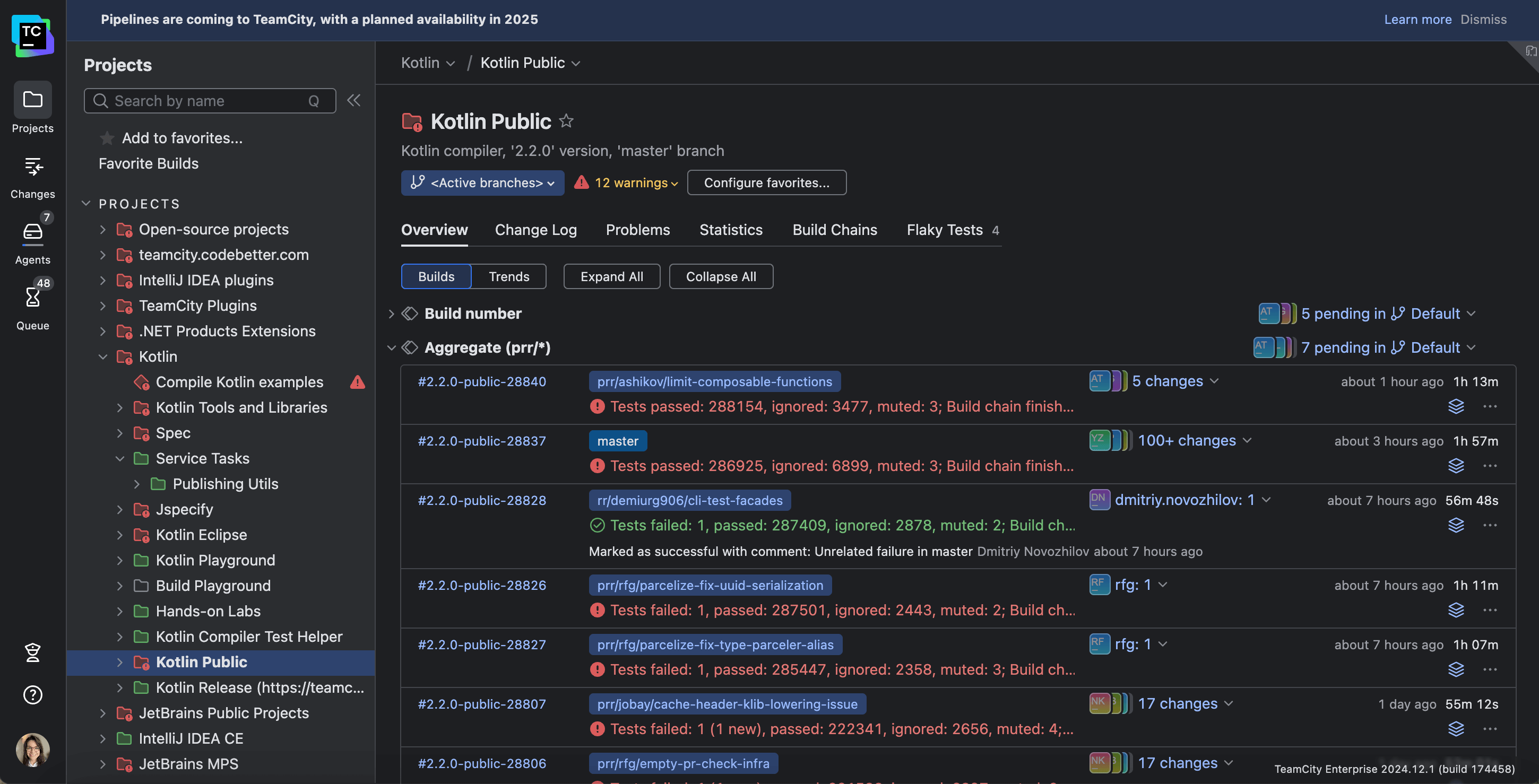This screenshot has width=1539, height=784.
Task: Dismiss the Pipelines announcement banner
Action: [x=1483, y=20]
